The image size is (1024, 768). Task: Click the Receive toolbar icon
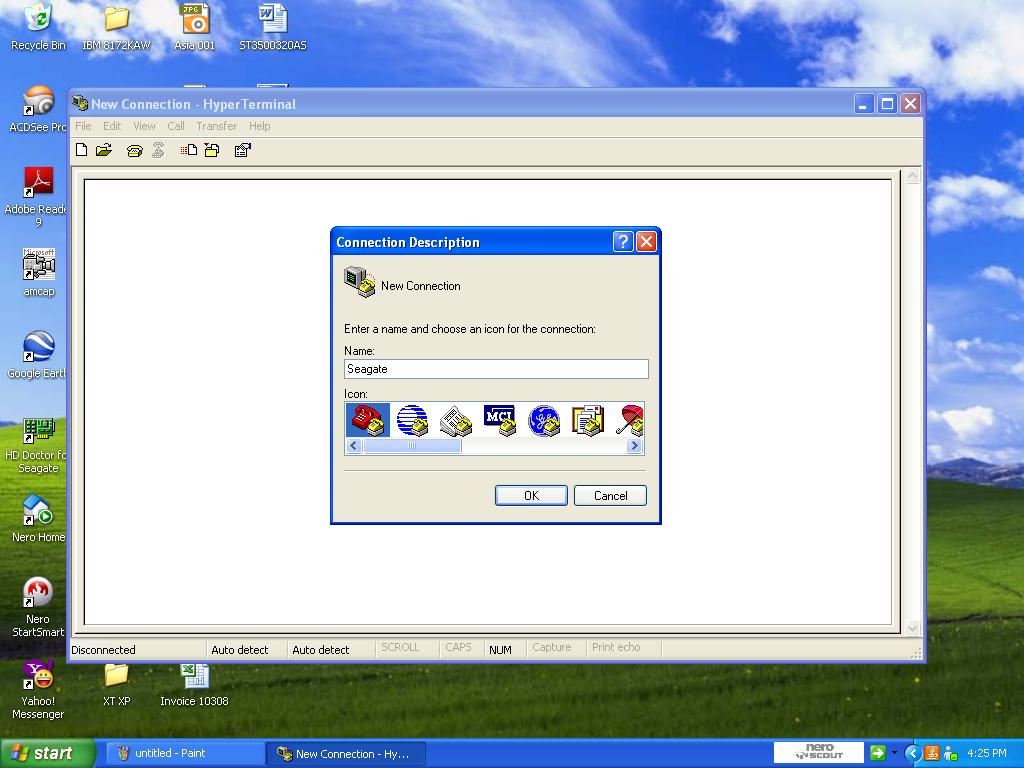coord(212,150)
